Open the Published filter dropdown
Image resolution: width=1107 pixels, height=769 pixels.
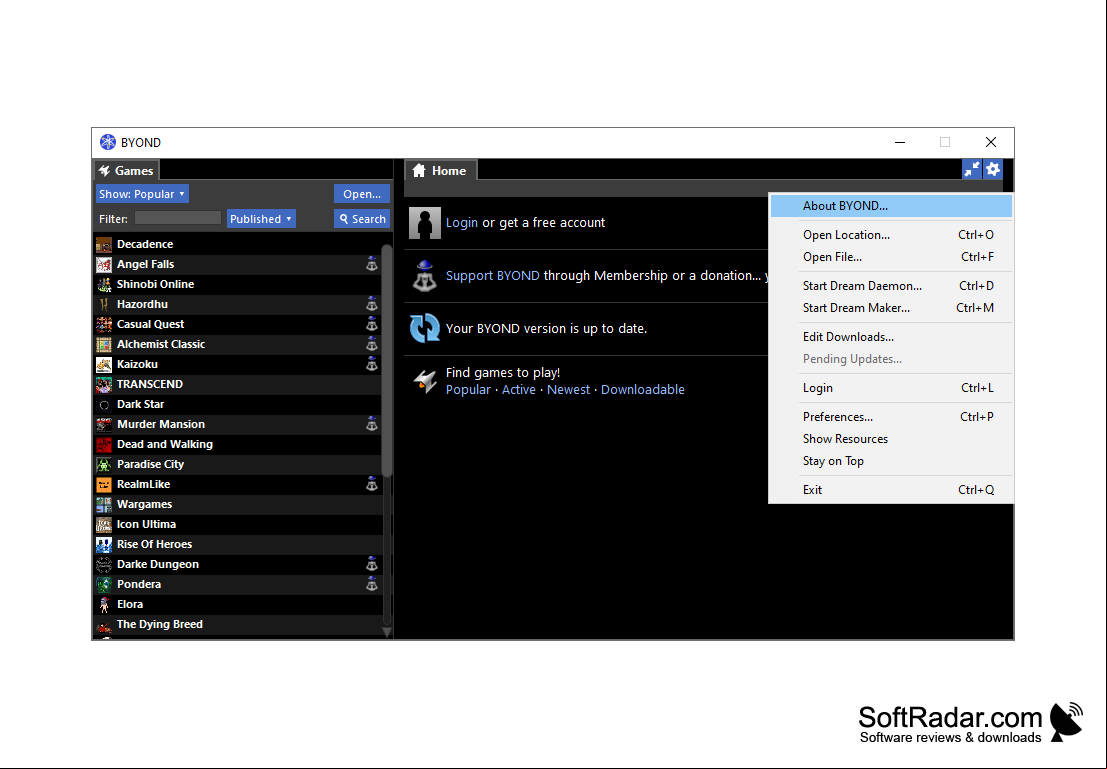click(261, 219)
